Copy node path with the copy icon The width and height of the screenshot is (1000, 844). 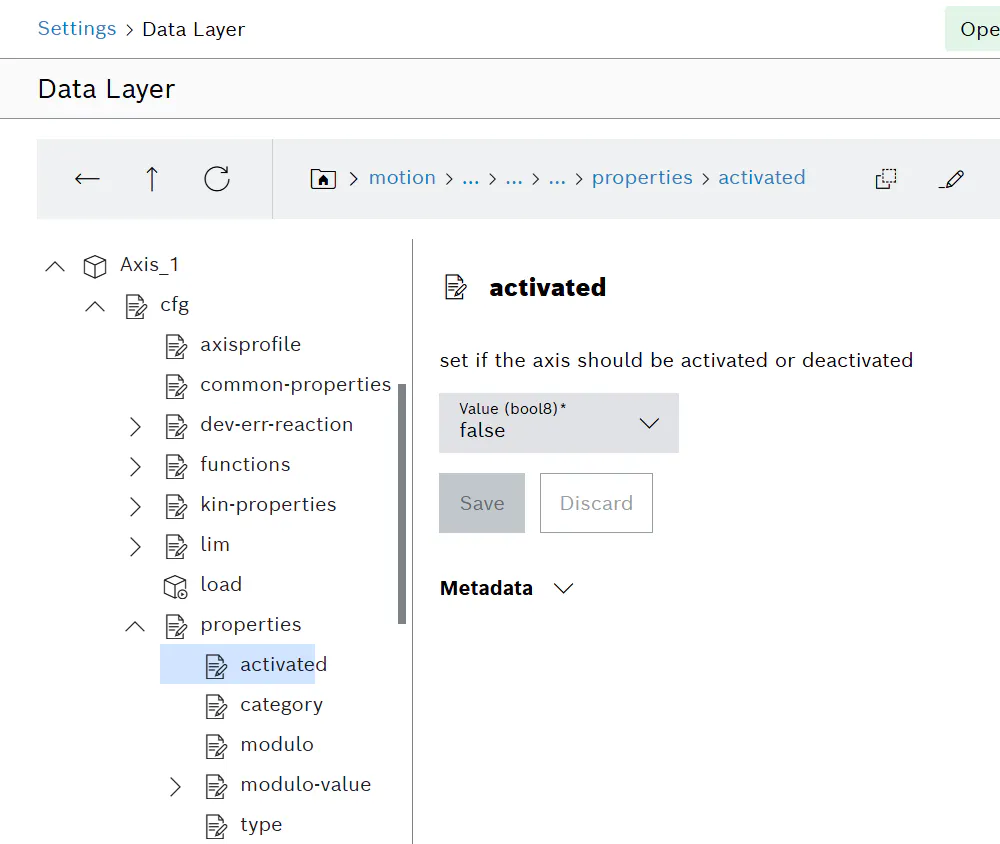click(886, 179)
